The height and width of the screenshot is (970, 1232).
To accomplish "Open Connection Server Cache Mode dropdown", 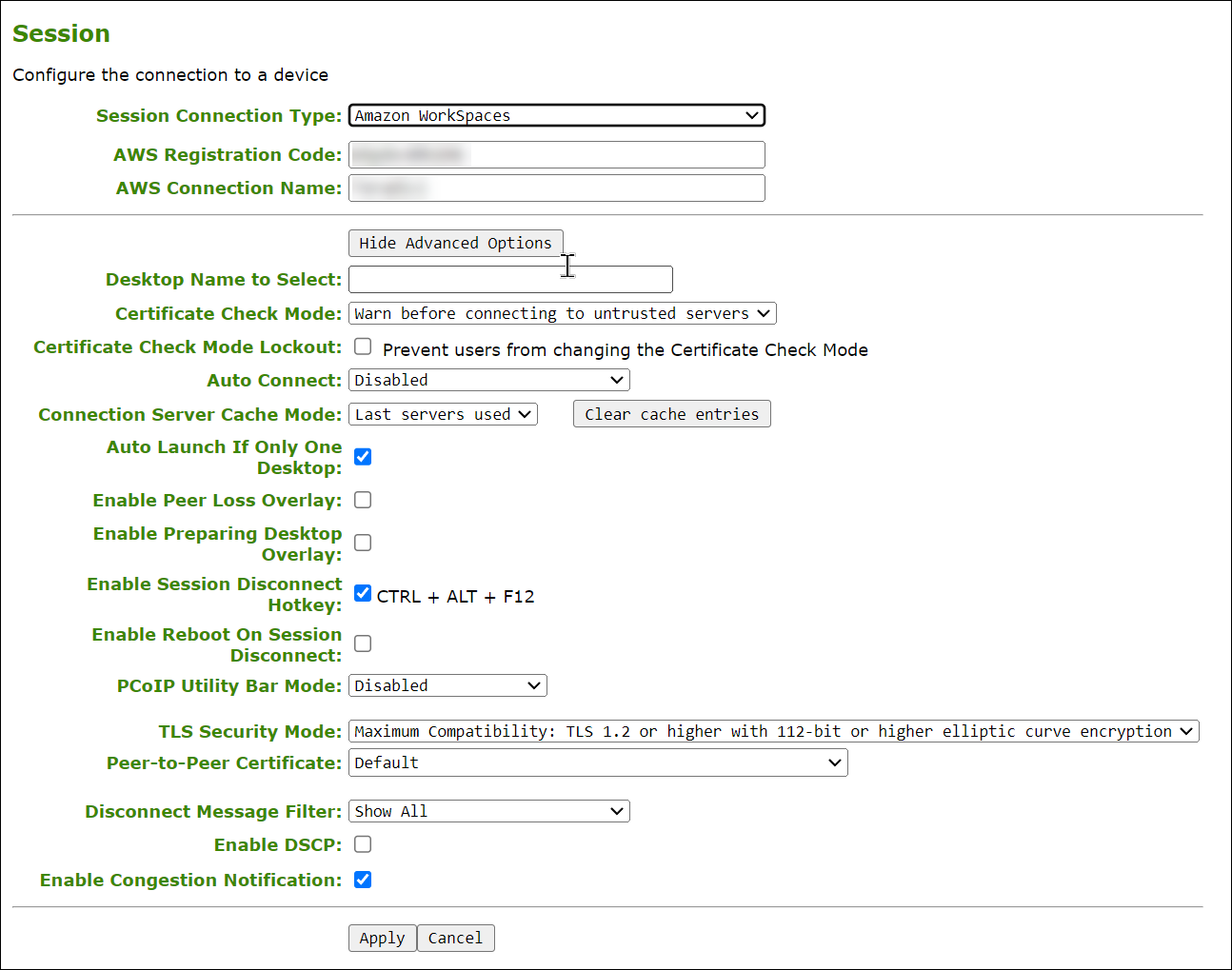I will coord(443,414).
